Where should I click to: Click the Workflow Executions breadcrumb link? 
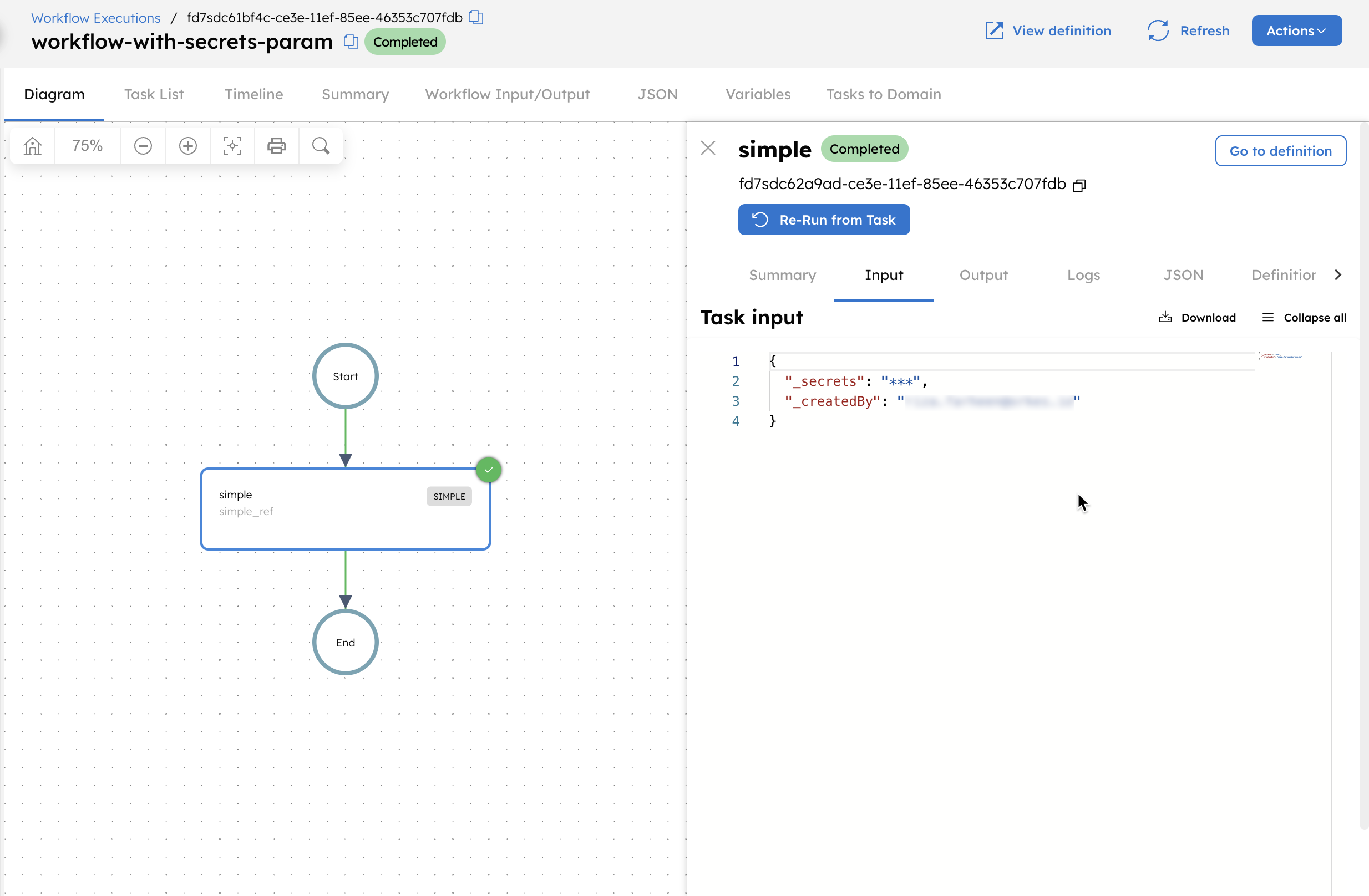click(95, 18)
